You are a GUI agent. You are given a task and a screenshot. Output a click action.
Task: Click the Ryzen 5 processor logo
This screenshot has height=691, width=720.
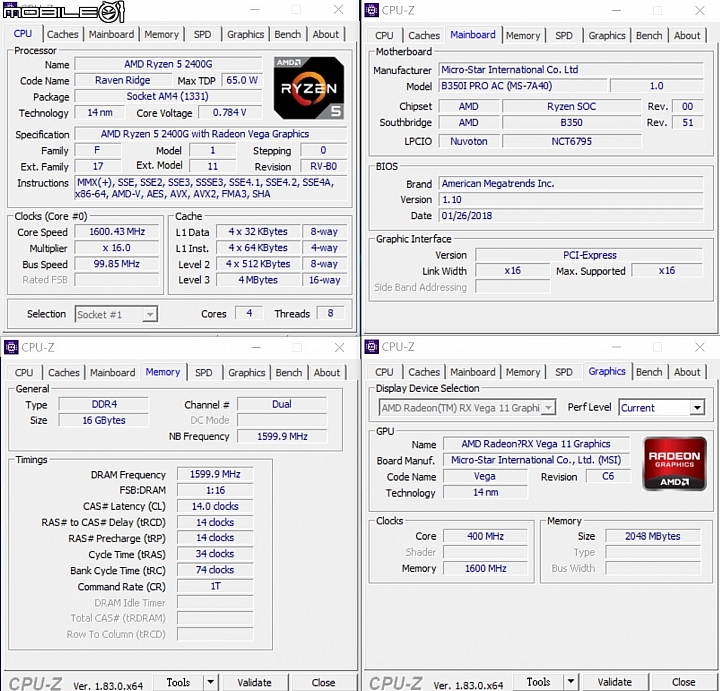pyautogui.click(x=309, y=88)
